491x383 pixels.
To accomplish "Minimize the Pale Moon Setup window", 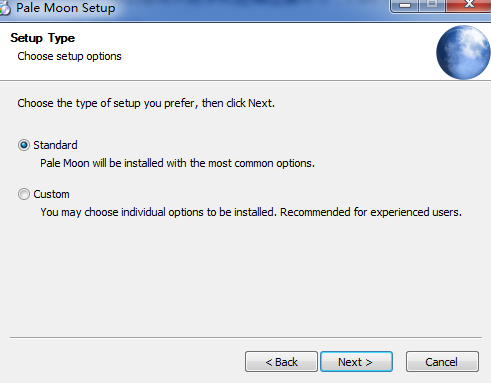I will 405,6.
